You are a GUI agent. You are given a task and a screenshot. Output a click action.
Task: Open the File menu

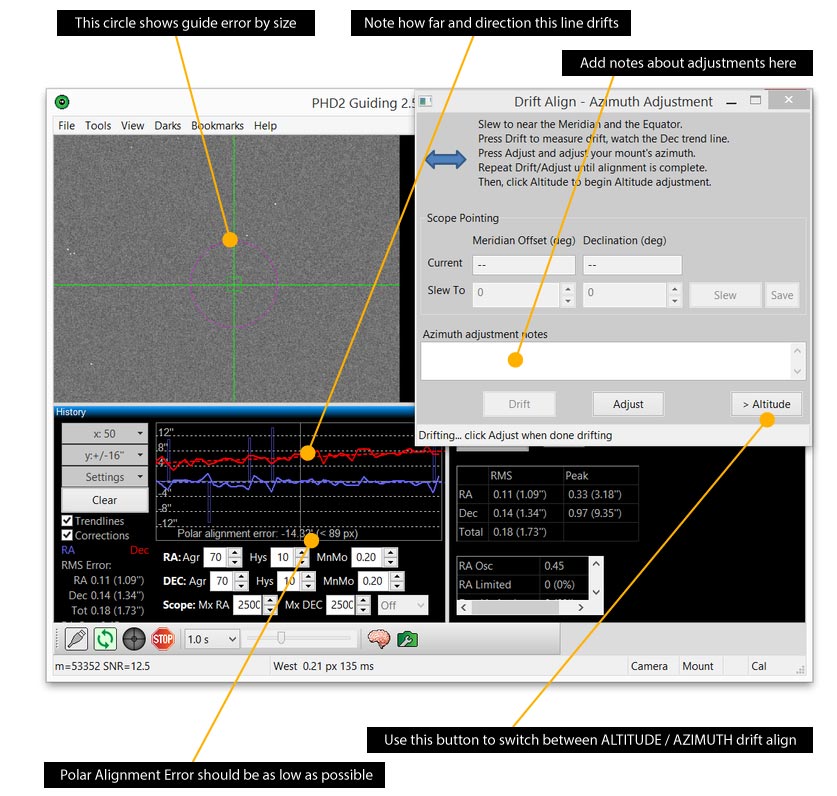point(66,125)
